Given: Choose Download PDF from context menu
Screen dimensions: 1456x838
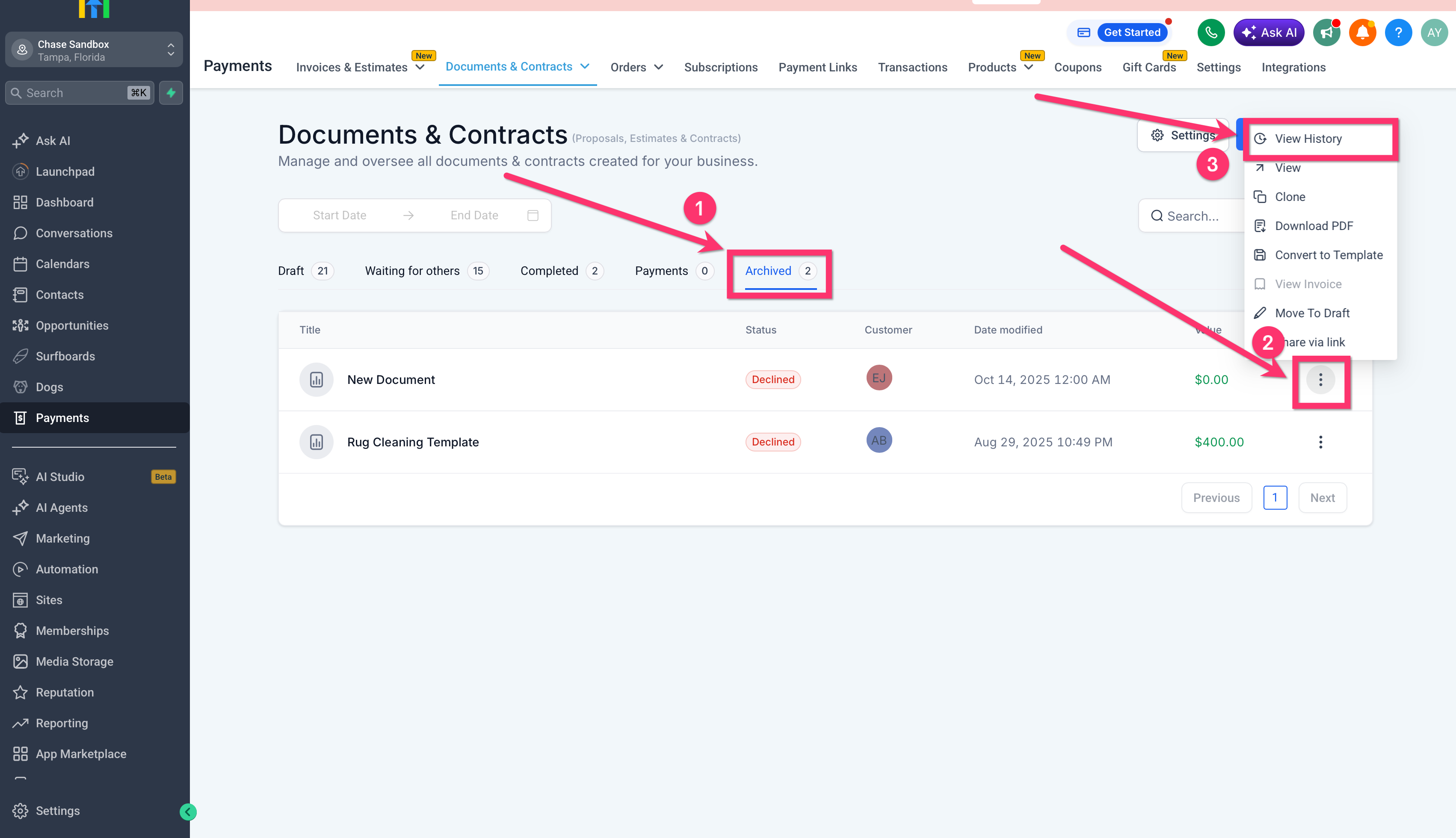Looking at the screenshot, I should click(x=1313, y=226).
